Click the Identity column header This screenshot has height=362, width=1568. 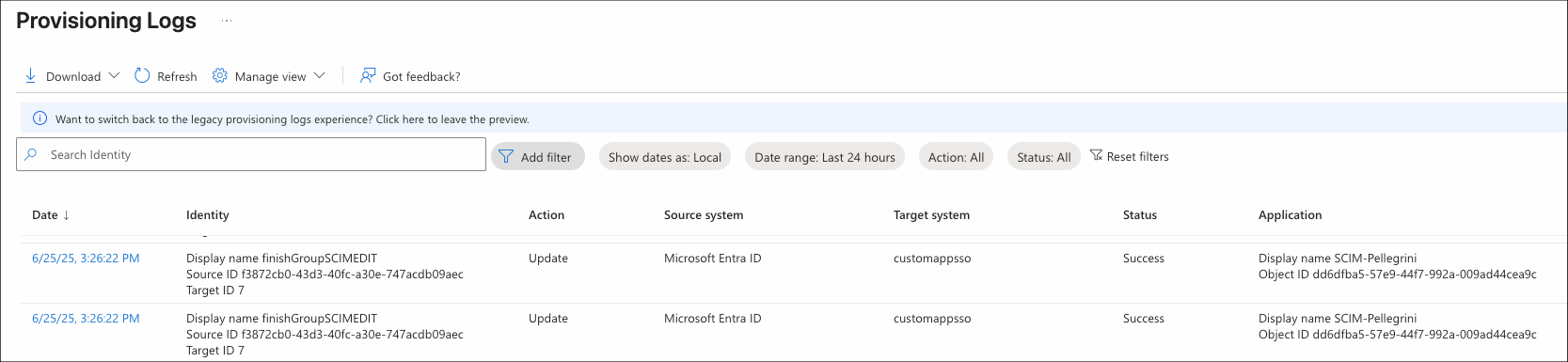208,214
